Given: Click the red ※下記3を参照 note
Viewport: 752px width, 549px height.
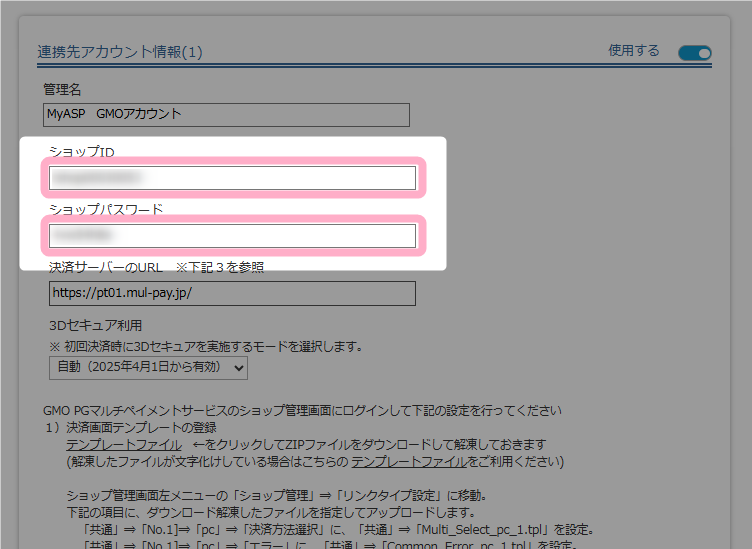Looking at the screenshot, I should click(x=220, y=267).
